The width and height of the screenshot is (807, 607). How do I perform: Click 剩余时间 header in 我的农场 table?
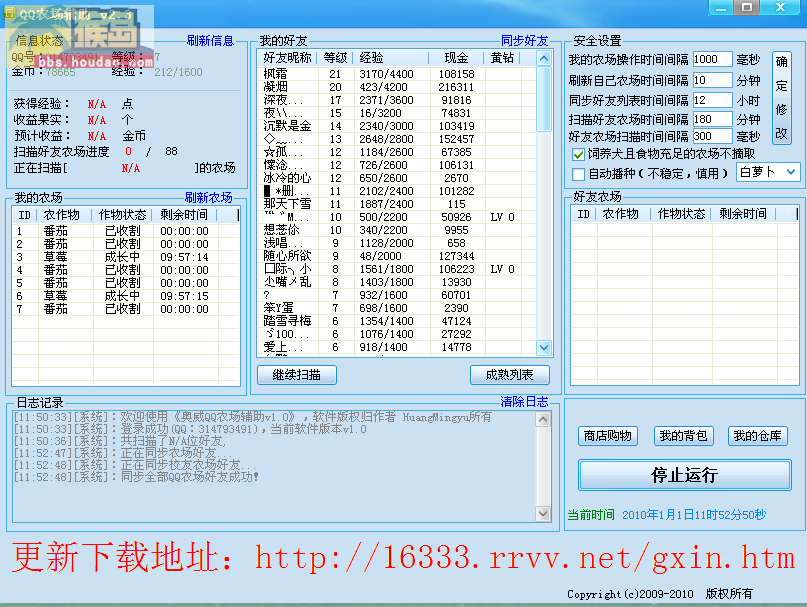pos(184,215)
